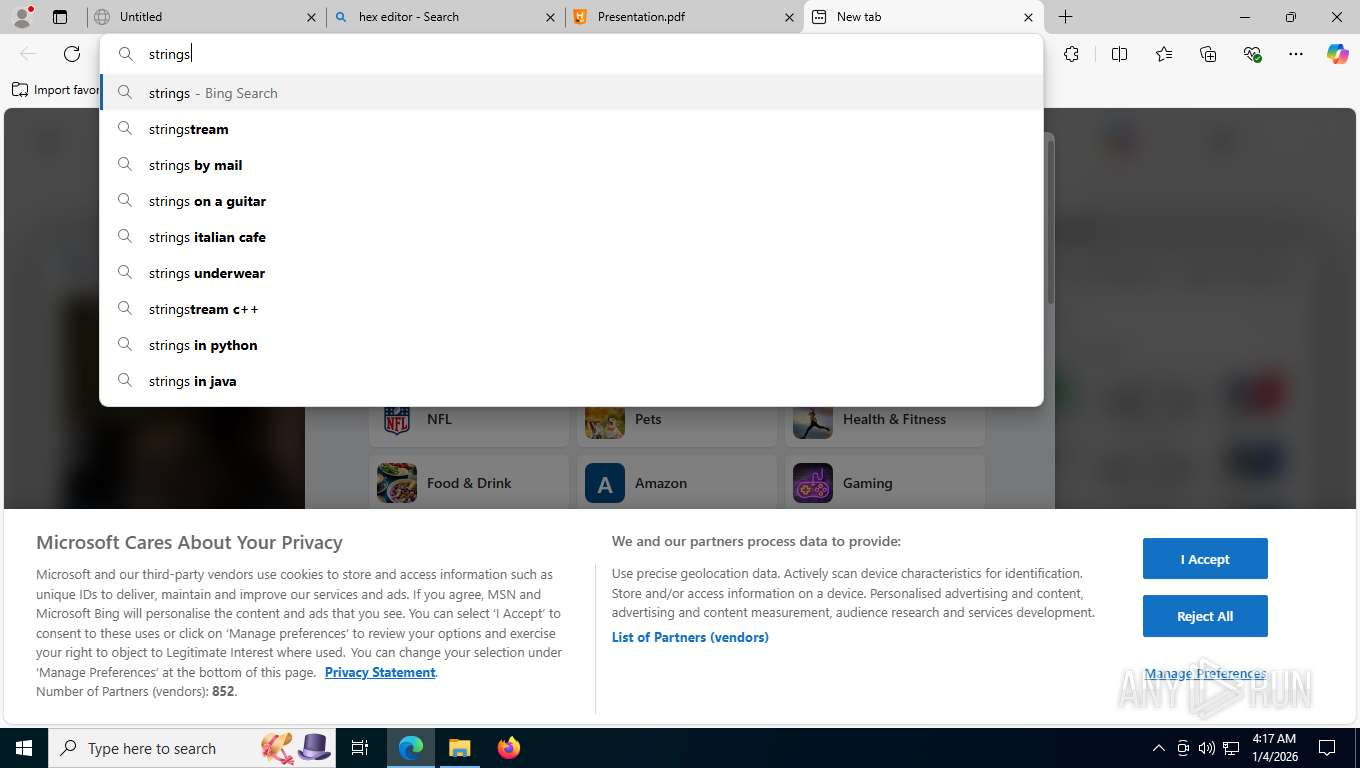Screen dimensions: 1360x768
Task: Select the 'strings - Bing Search' suggestion
Action: [x=571, y=93]
